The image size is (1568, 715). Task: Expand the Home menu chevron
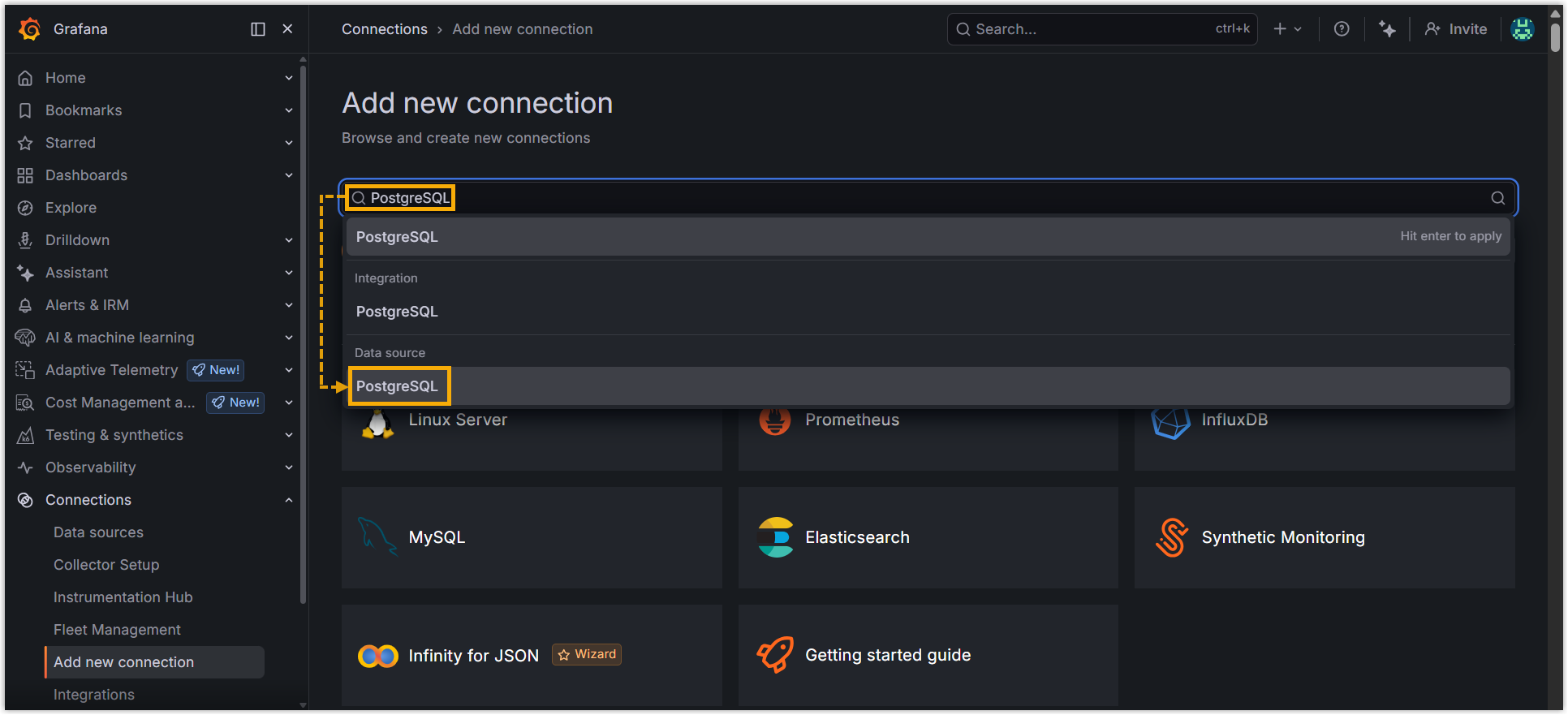point(289,78)
